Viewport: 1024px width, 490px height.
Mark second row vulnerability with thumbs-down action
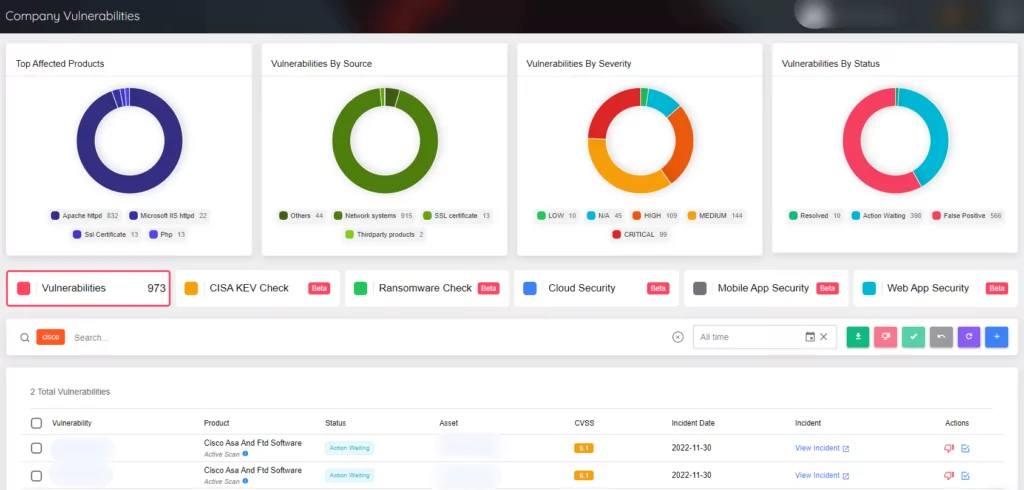(949, 476)
